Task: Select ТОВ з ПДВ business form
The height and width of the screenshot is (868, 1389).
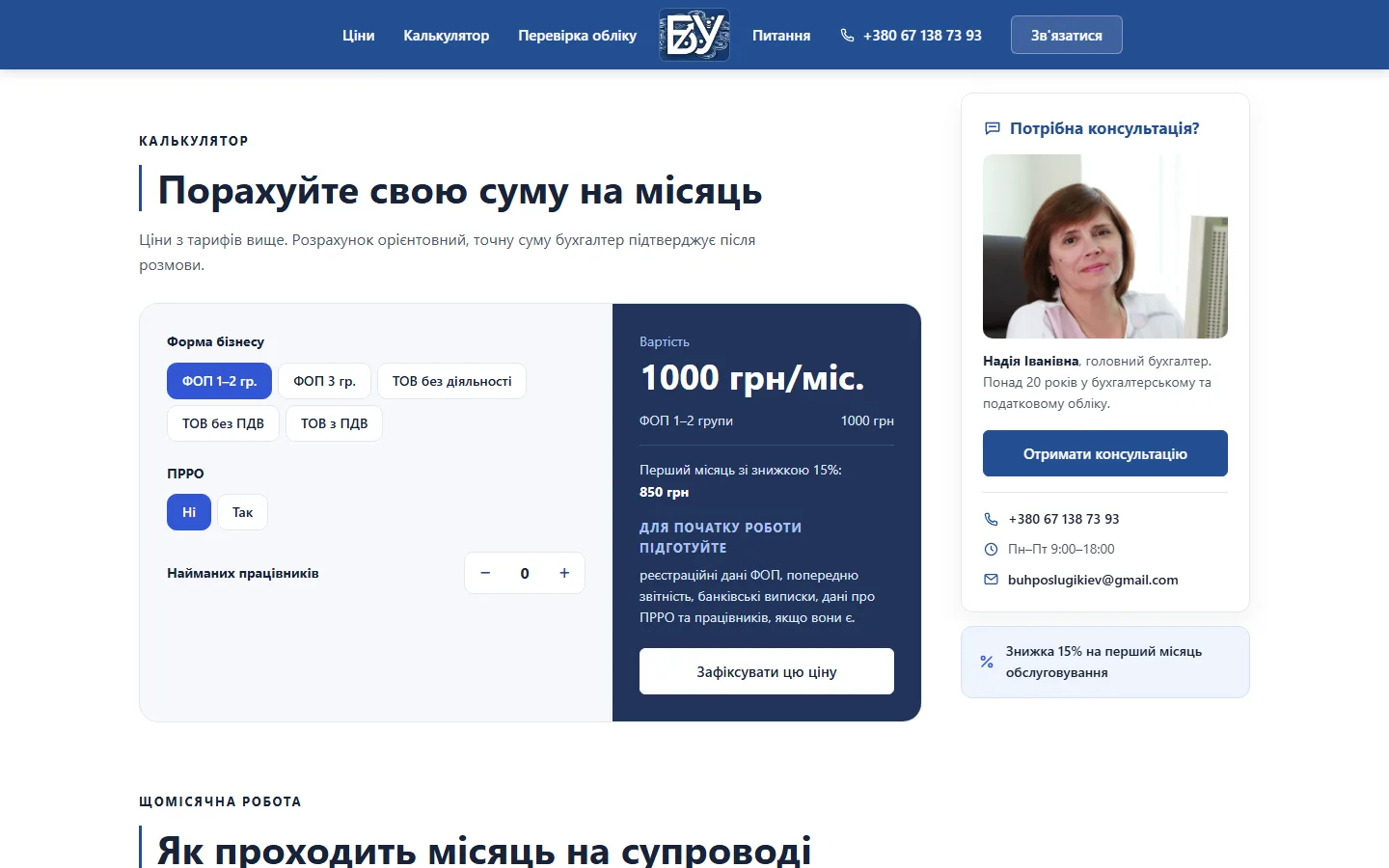Action: point(334,423)
